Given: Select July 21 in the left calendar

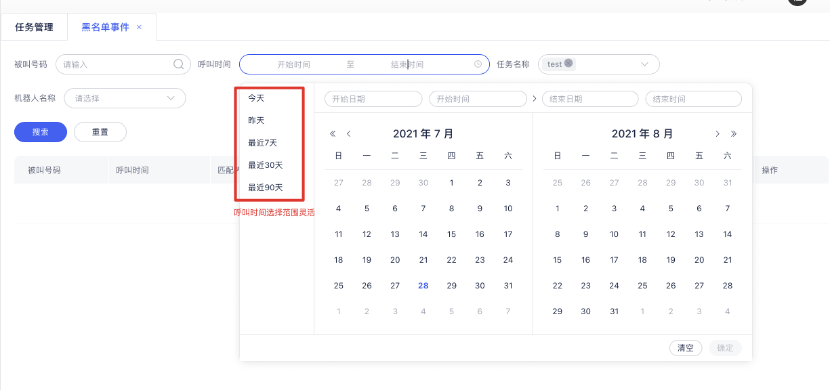Looking at the screenshot, I should 423,260.
